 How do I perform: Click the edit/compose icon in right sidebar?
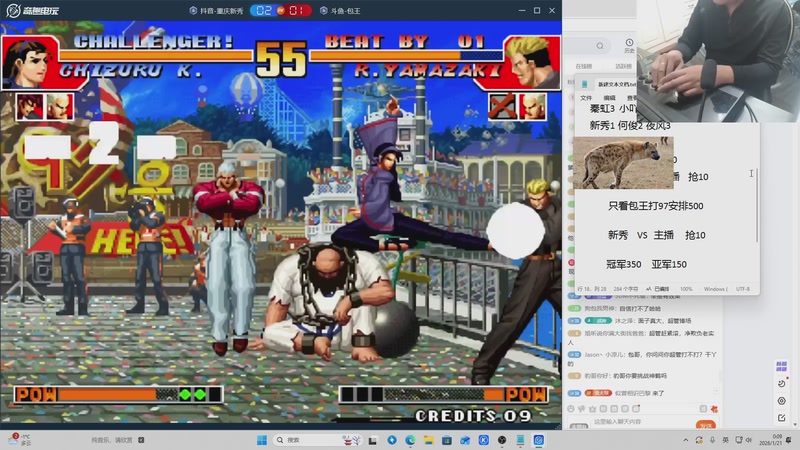[781, 418]
